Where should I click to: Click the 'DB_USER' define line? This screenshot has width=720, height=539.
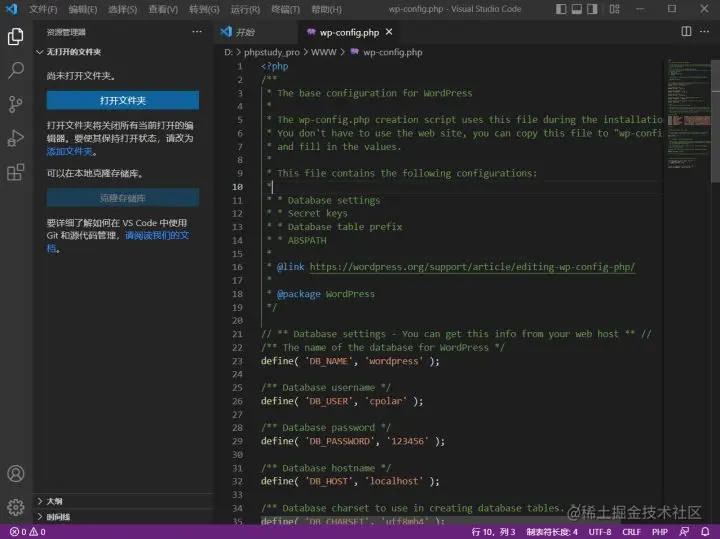click(342, 401)
